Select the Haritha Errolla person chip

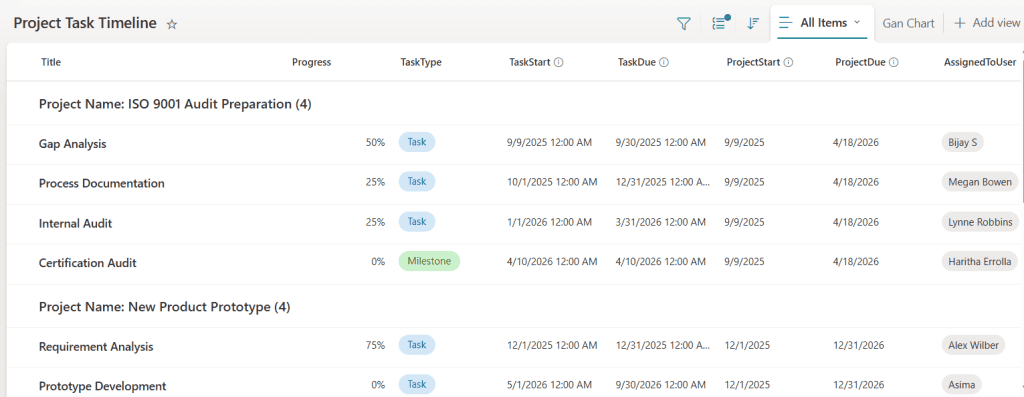980,262
